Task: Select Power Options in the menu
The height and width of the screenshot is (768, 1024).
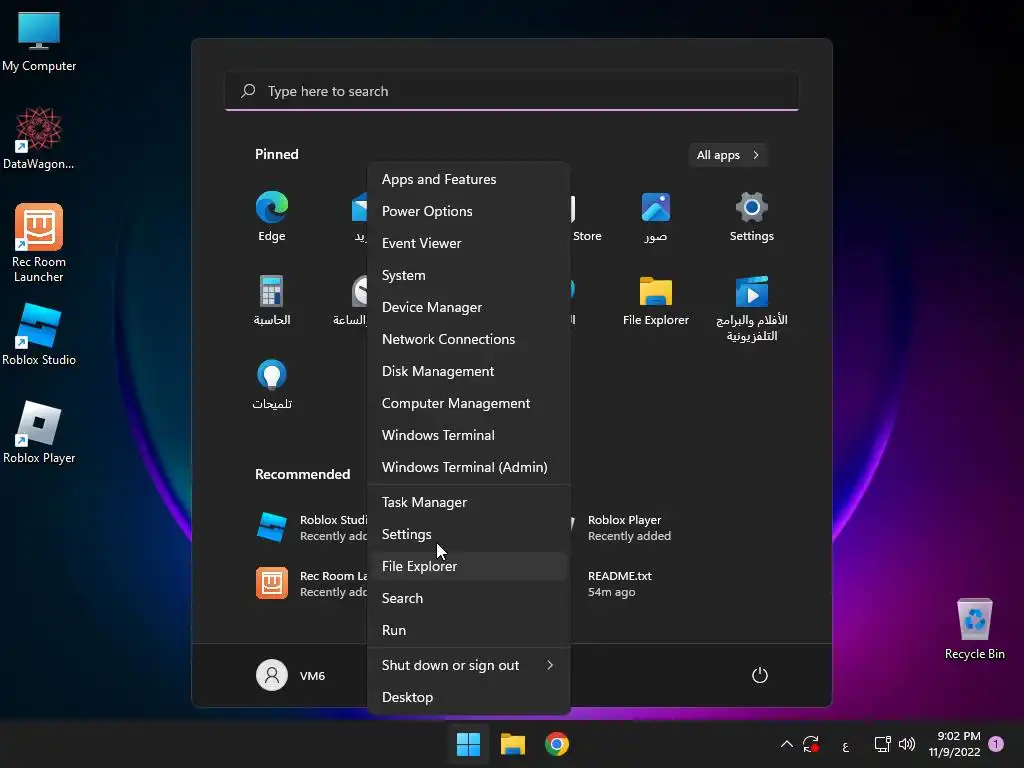Action: [x=468, y=211]
